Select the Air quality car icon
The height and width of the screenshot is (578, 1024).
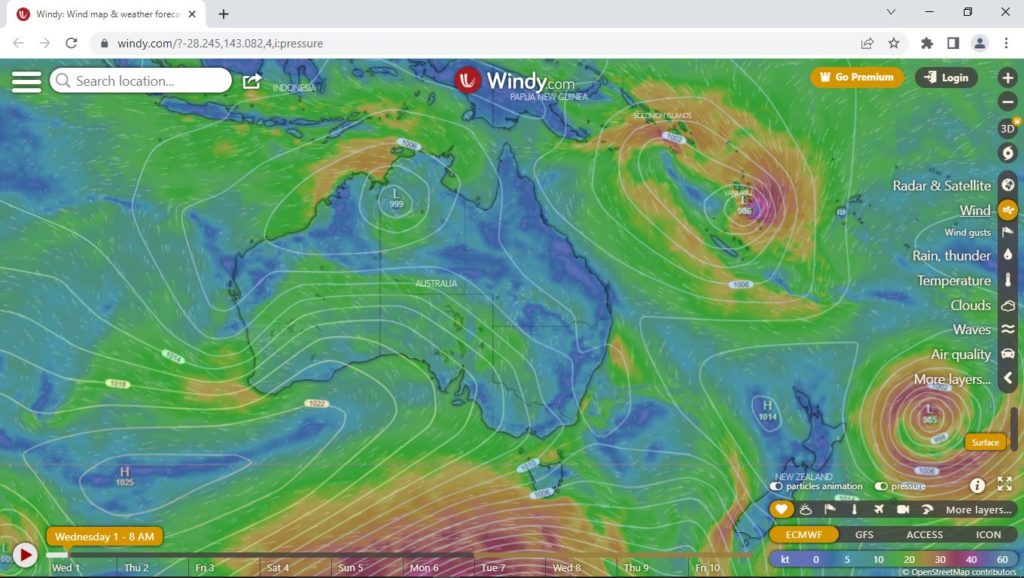click(1008, 354)
